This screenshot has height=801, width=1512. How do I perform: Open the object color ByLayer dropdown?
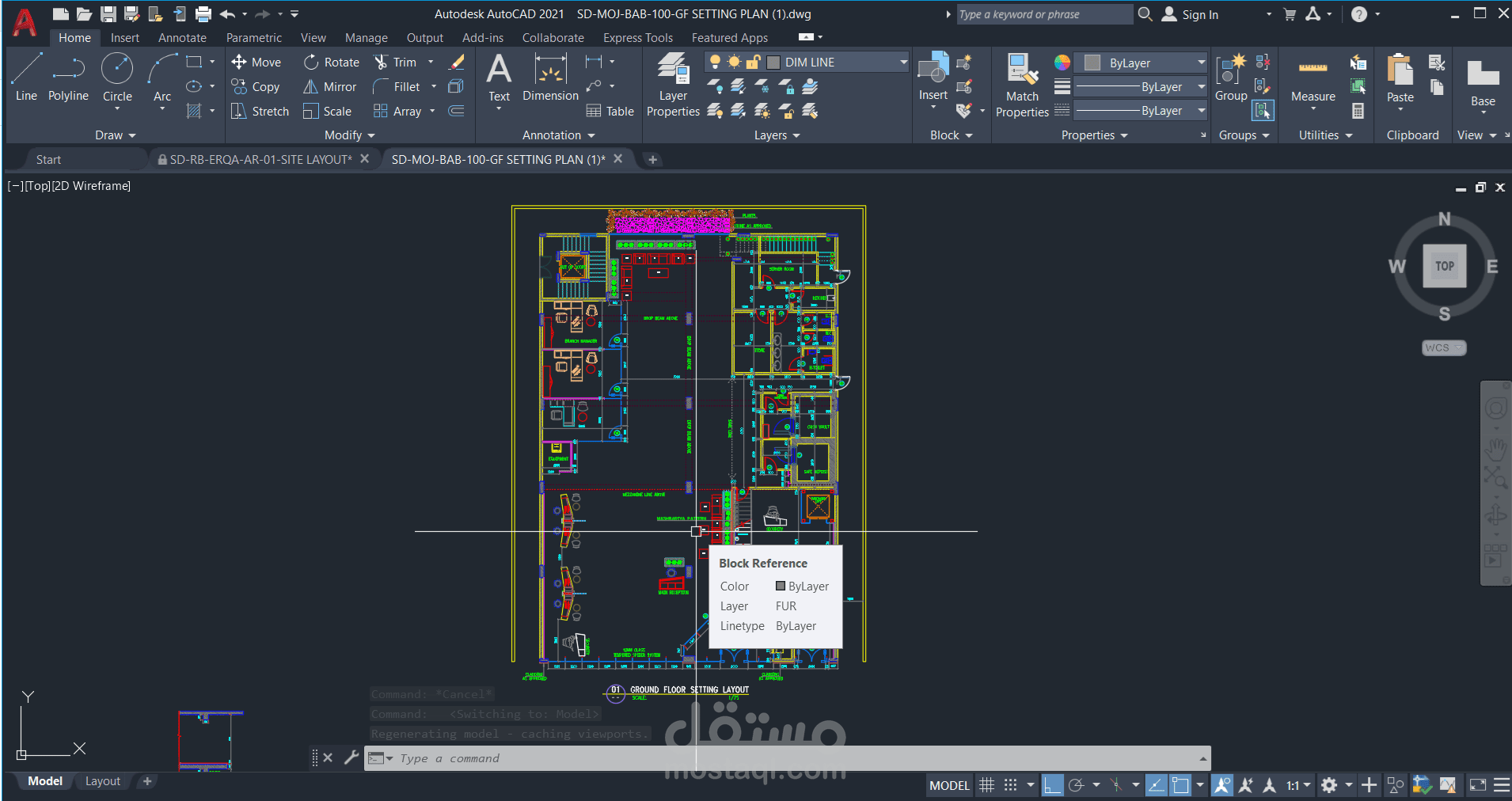coord(1201,63)
